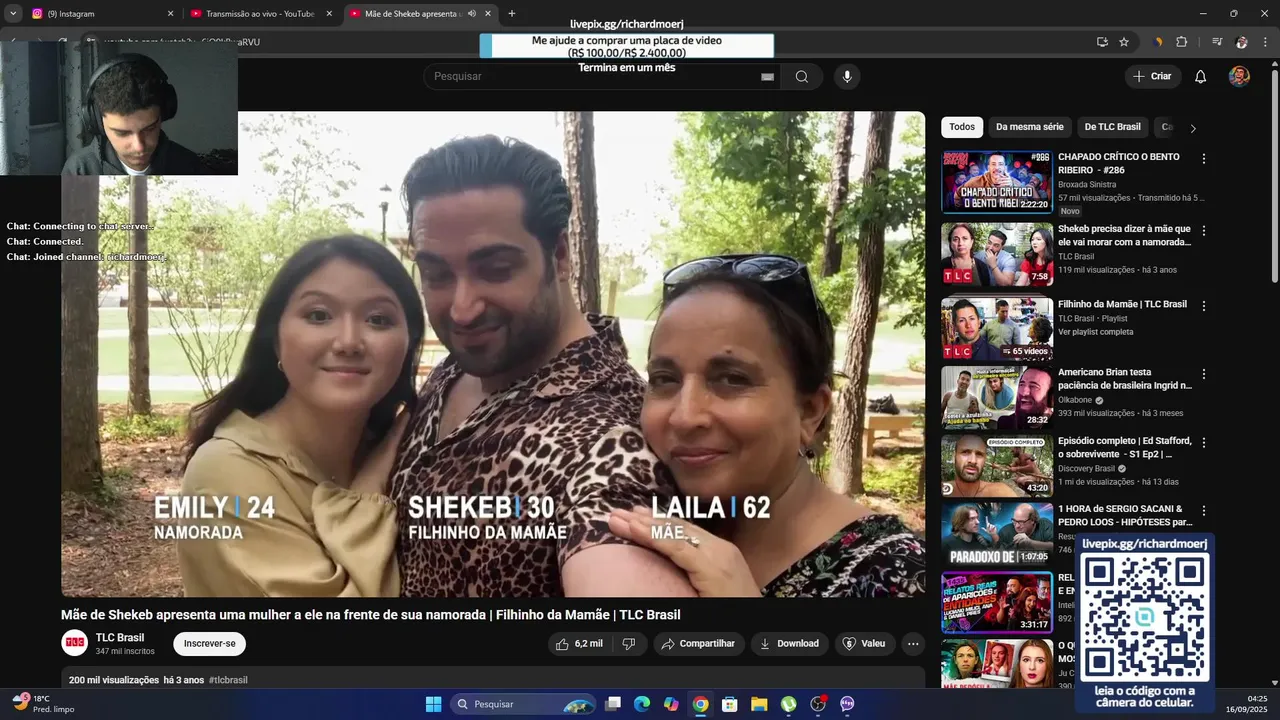Image resolution: width=1280 pixels, height=720 pixels.
Task: Close the Instagram tab
Action: click(170, 14)
